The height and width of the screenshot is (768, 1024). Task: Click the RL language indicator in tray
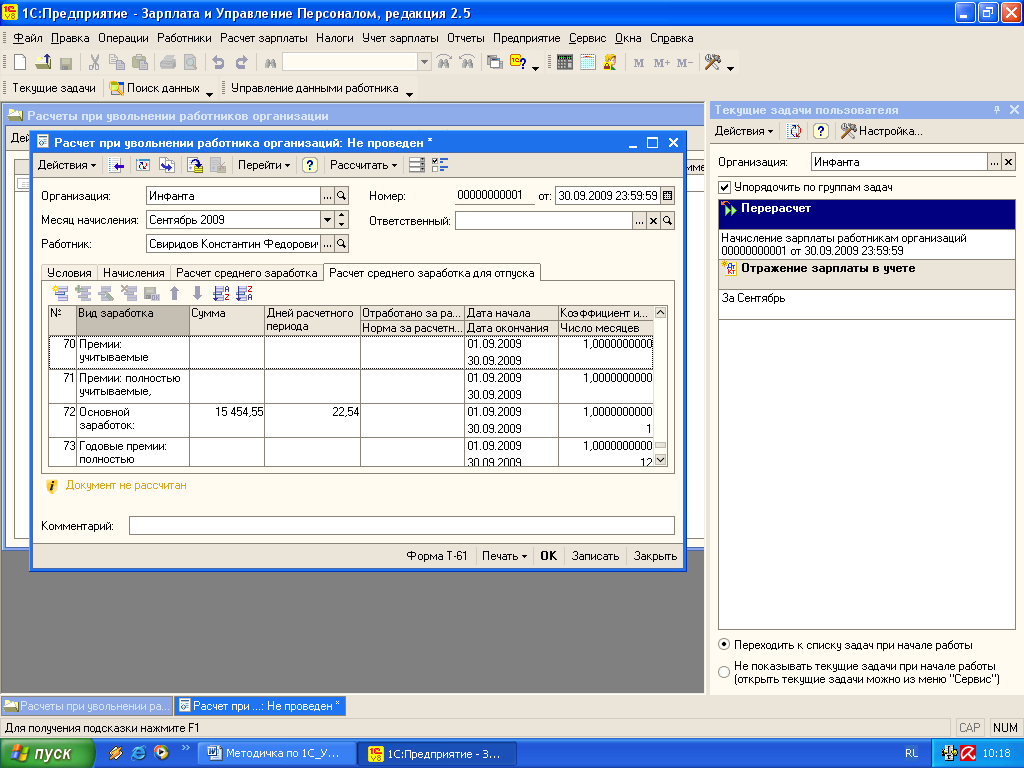[x=911, y=753]
